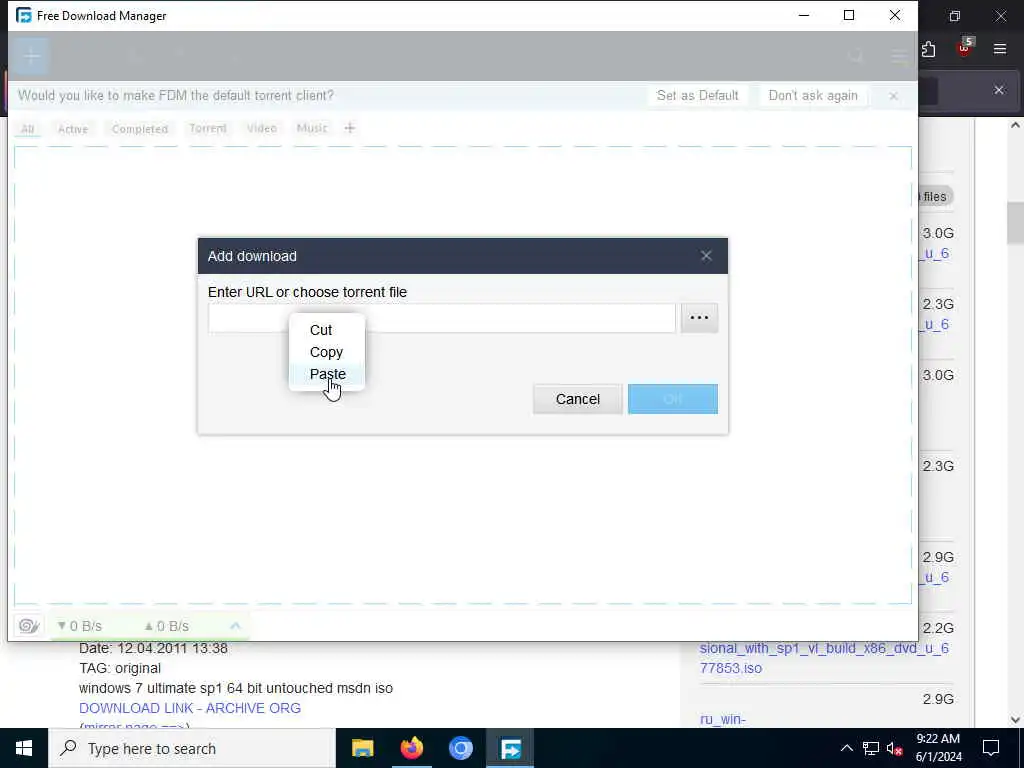1024x768 pixels.
Task: Choose Copy from the context menu
Action: pyautogui.click(x=327, y=352)
